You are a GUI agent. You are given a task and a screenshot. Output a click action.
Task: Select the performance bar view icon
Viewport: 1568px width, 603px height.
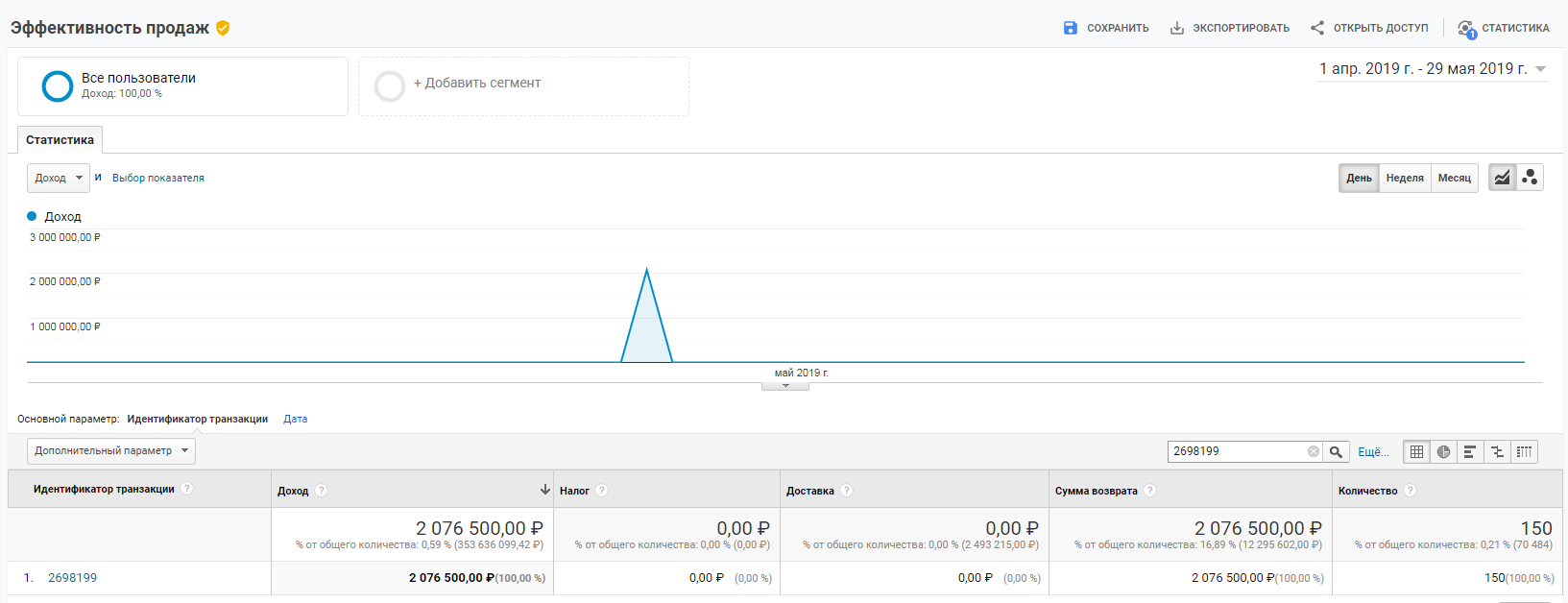(x=1470, y=451)
